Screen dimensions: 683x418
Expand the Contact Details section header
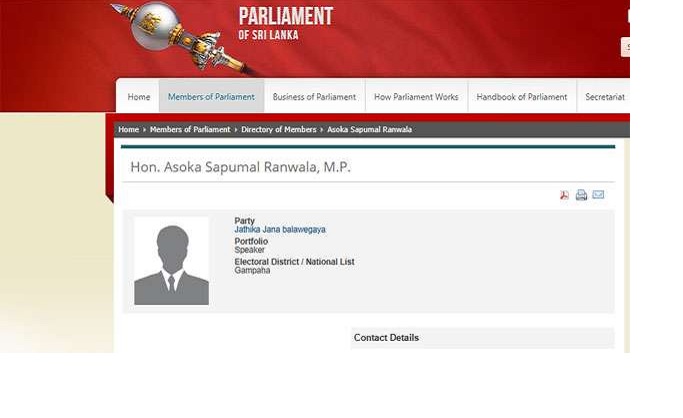pos(386,338)
